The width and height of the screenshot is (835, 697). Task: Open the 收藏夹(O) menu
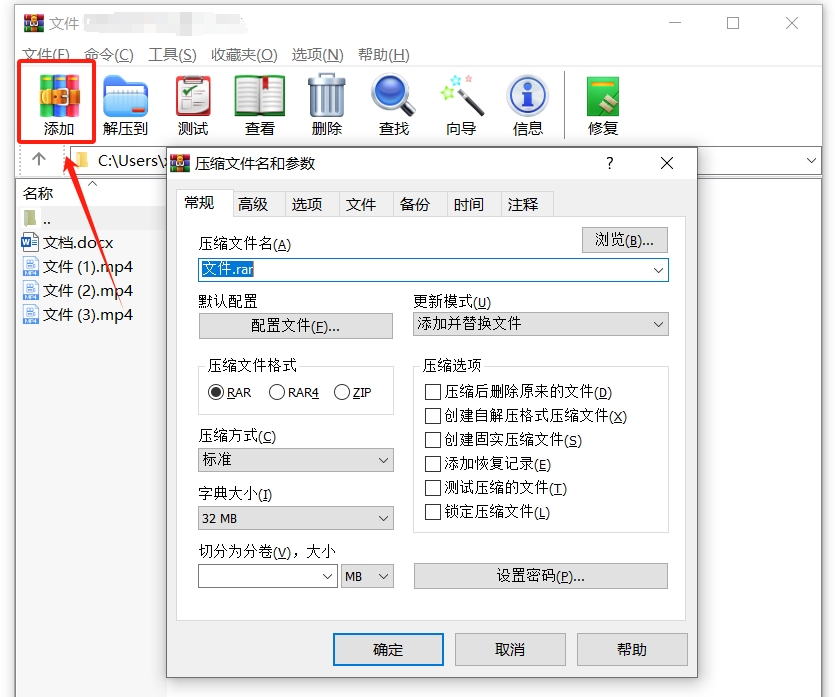[244, 54]
